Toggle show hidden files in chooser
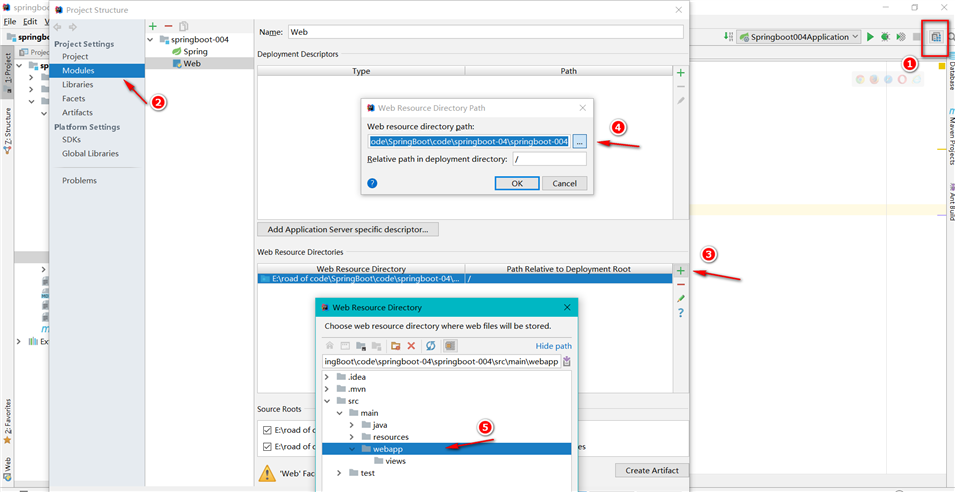The height and width of the screenshot is (492, 955). pyautogui.click(x=450, y=346)
